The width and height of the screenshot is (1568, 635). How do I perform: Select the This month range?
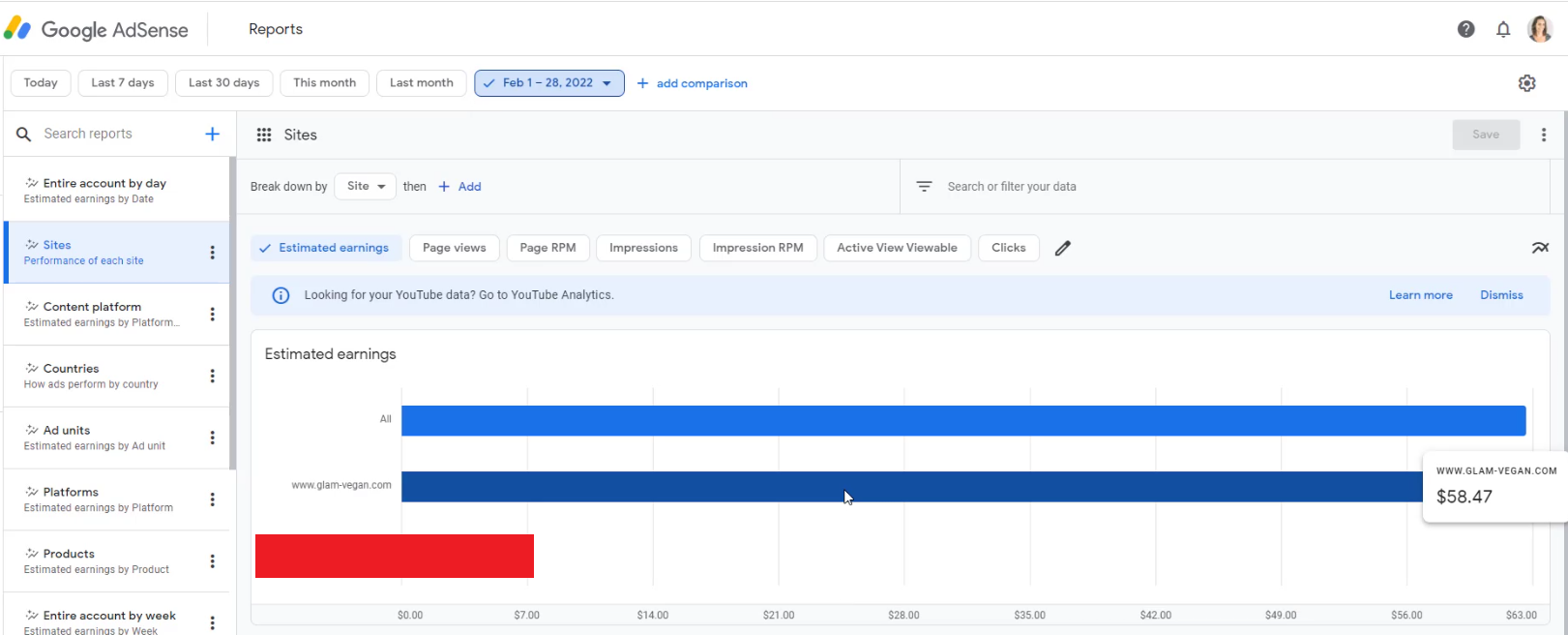325,83
